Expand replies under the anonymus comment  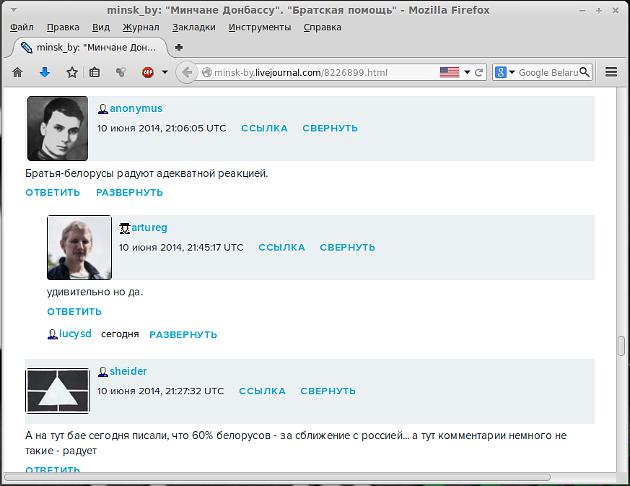click(x=129, y=192)
